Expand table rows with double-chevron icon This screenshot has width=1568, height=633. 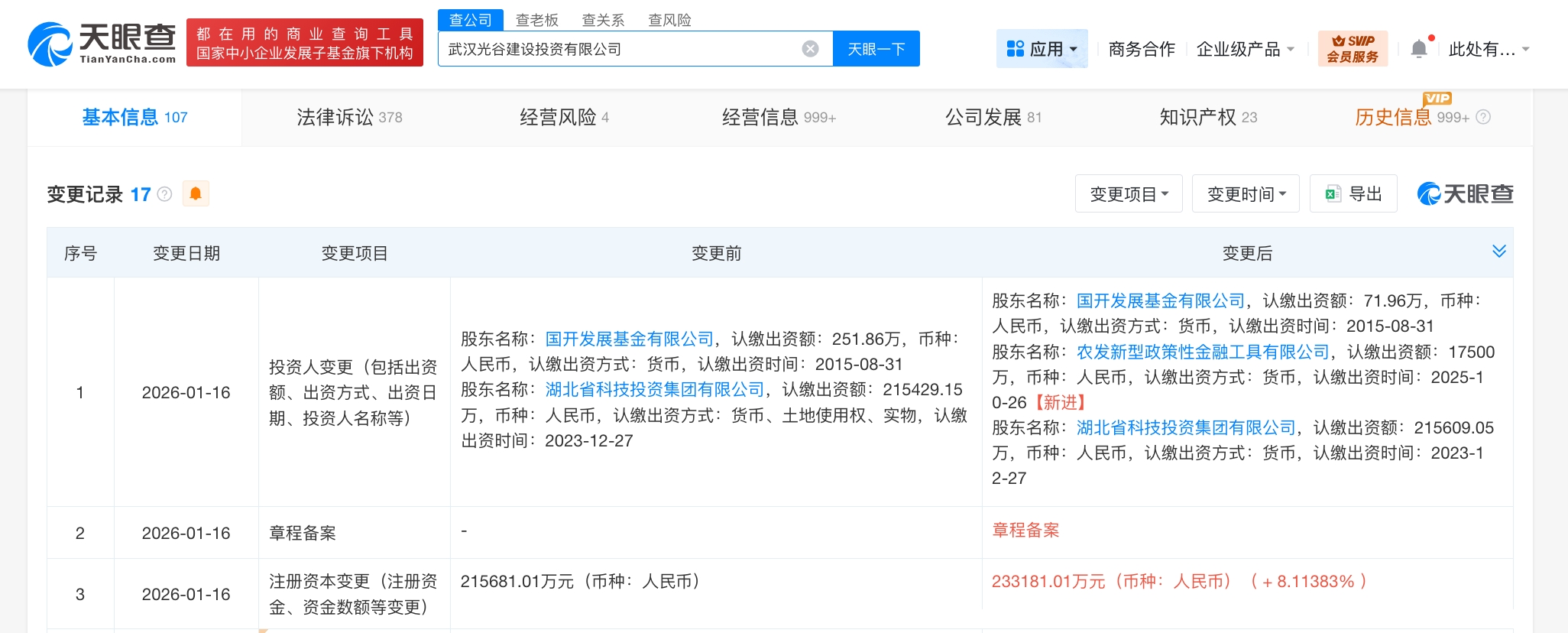[1498, 252]
